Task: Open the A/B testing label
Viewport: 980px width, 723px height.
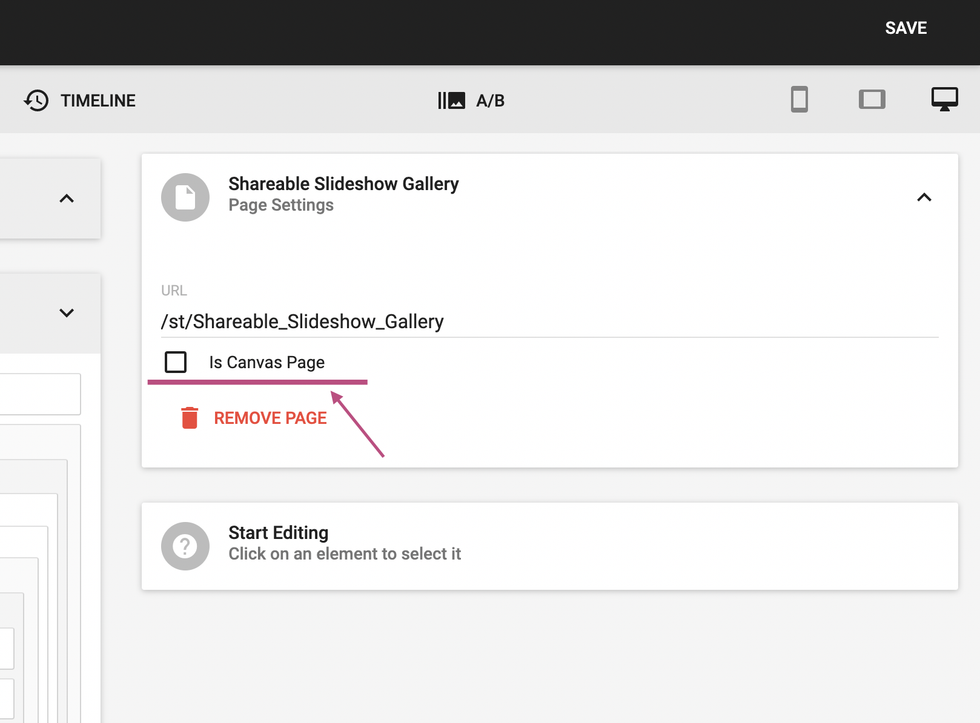Action: point(490,100)
